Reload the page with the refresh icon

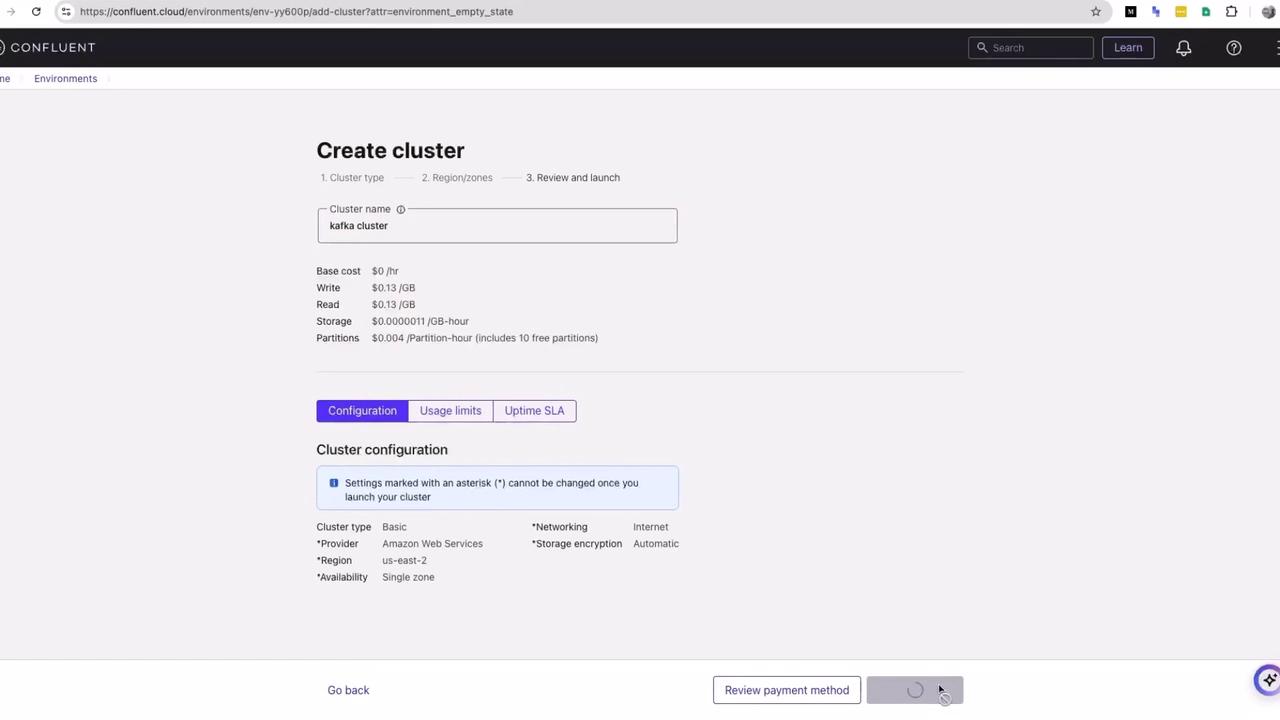[36, 12]
